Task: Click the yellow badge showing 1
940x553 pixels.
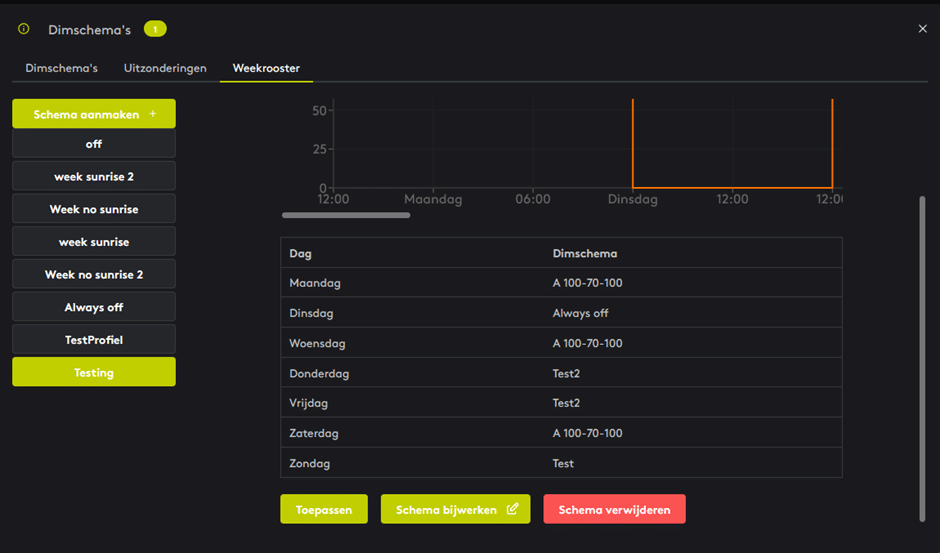Action: [x=155, y=29]
